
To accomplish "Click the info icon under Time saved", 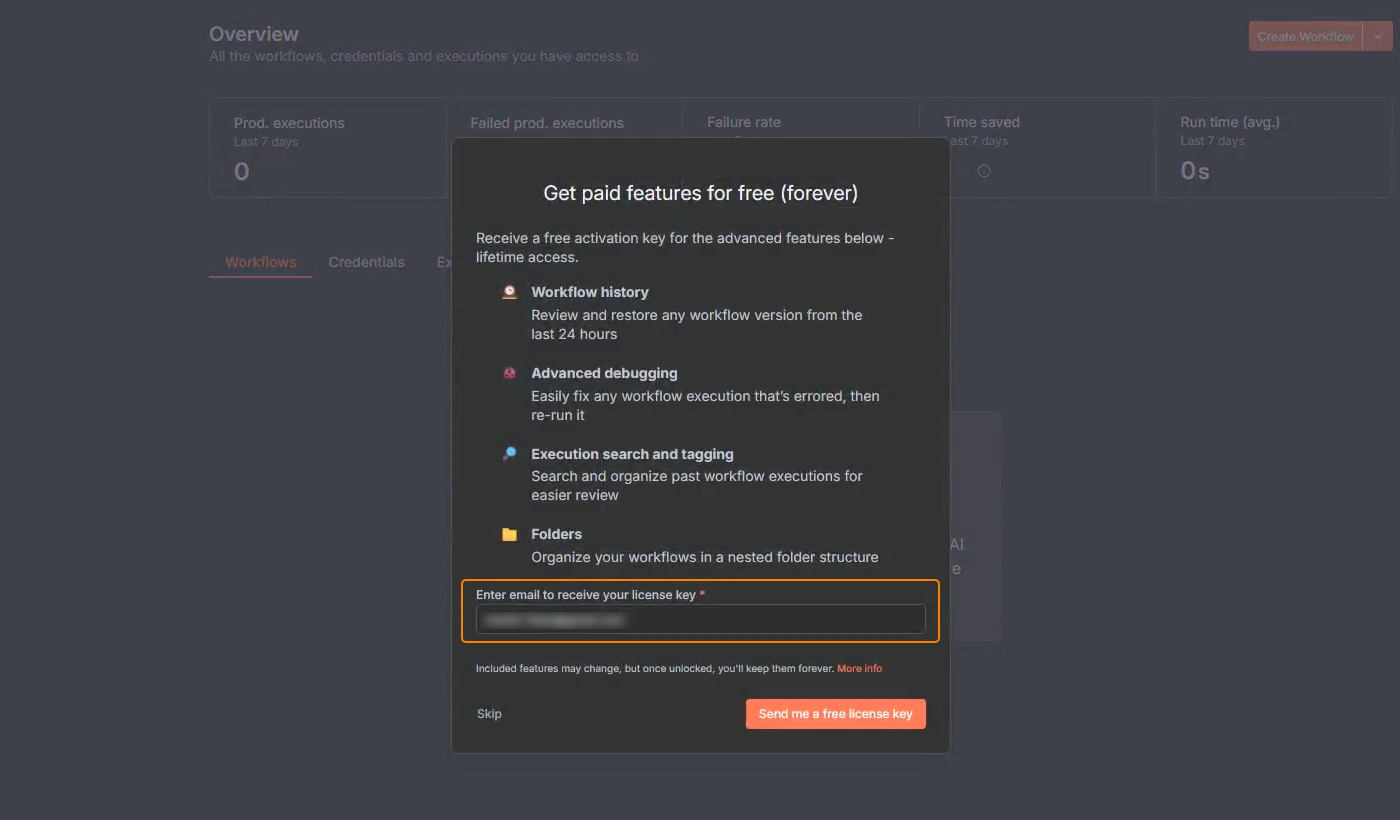I will pos(983,171).
